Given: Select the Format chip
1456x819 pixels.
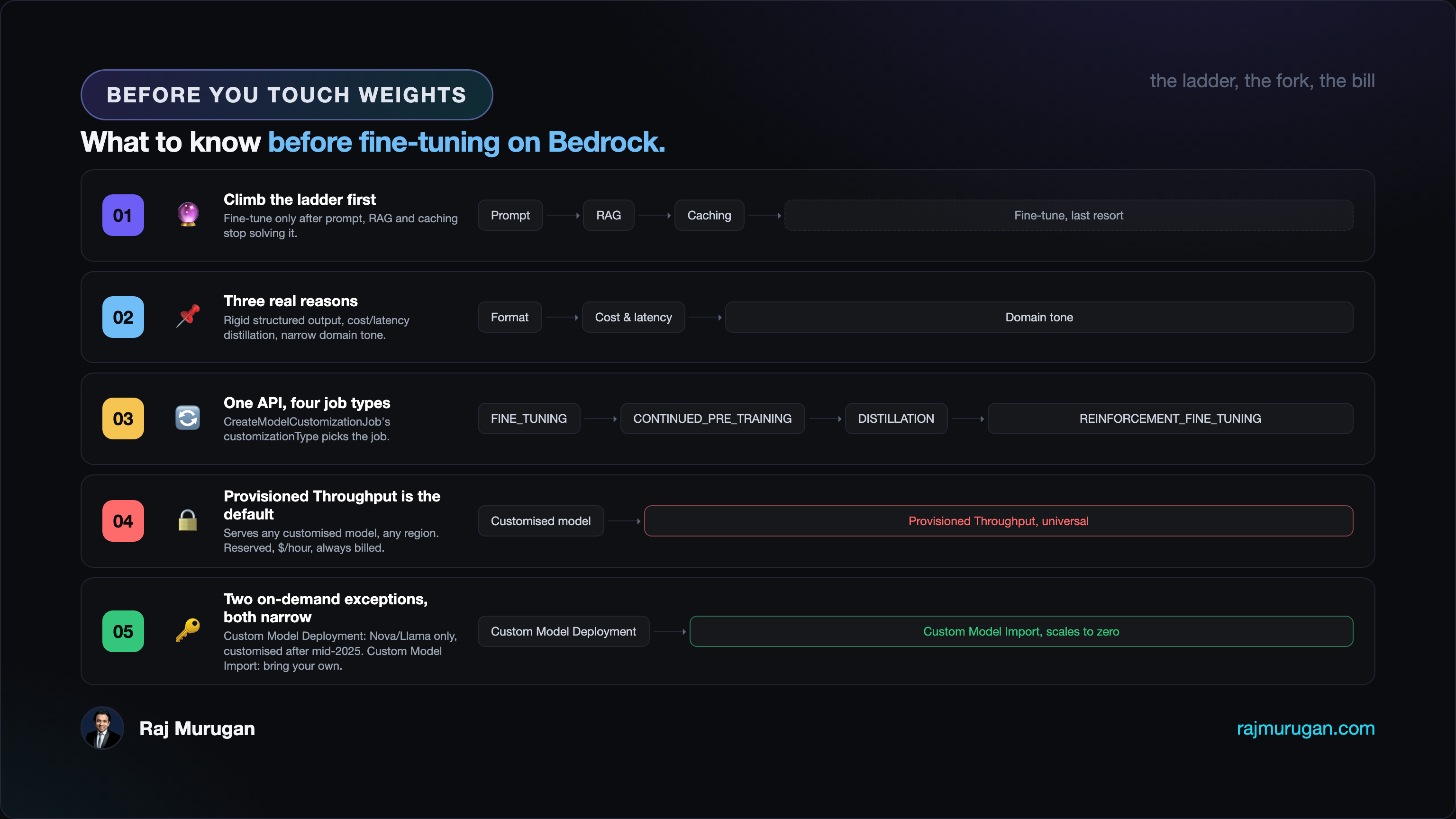Looking at the screenshot, I should (x=510, y=317).
